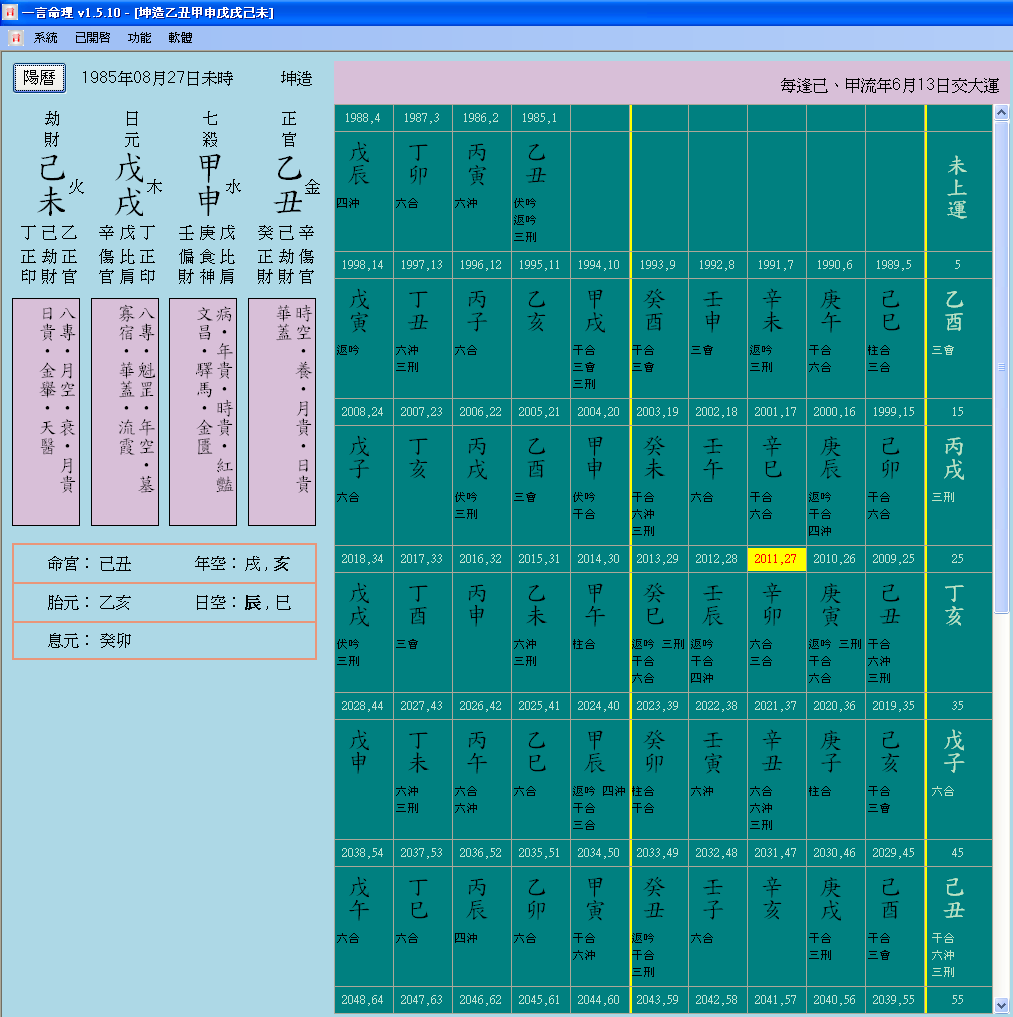Viewport: 1013px width, 1017px height.
Task: Open the 功能 menu
Action: click(139, 38)
